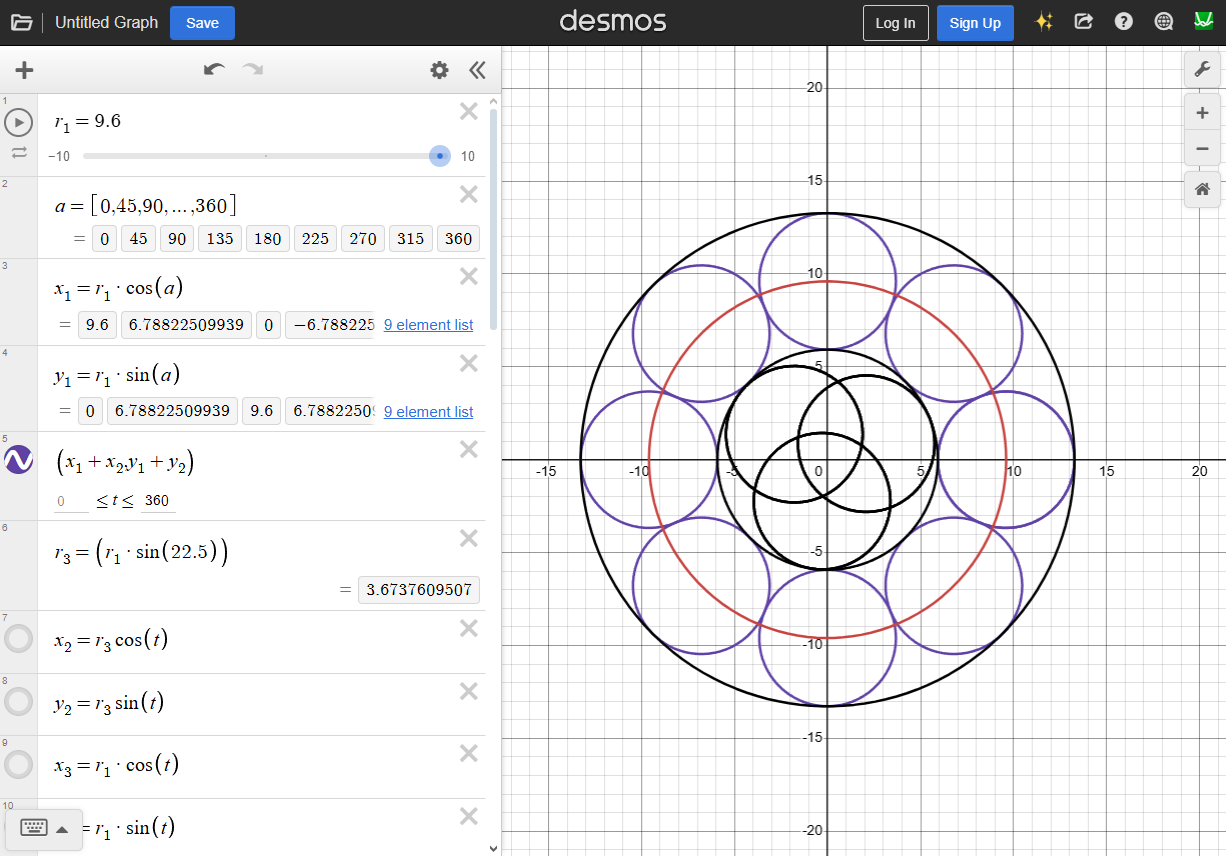
Task: Open the help question mark icon
Action: (1124, 22)
